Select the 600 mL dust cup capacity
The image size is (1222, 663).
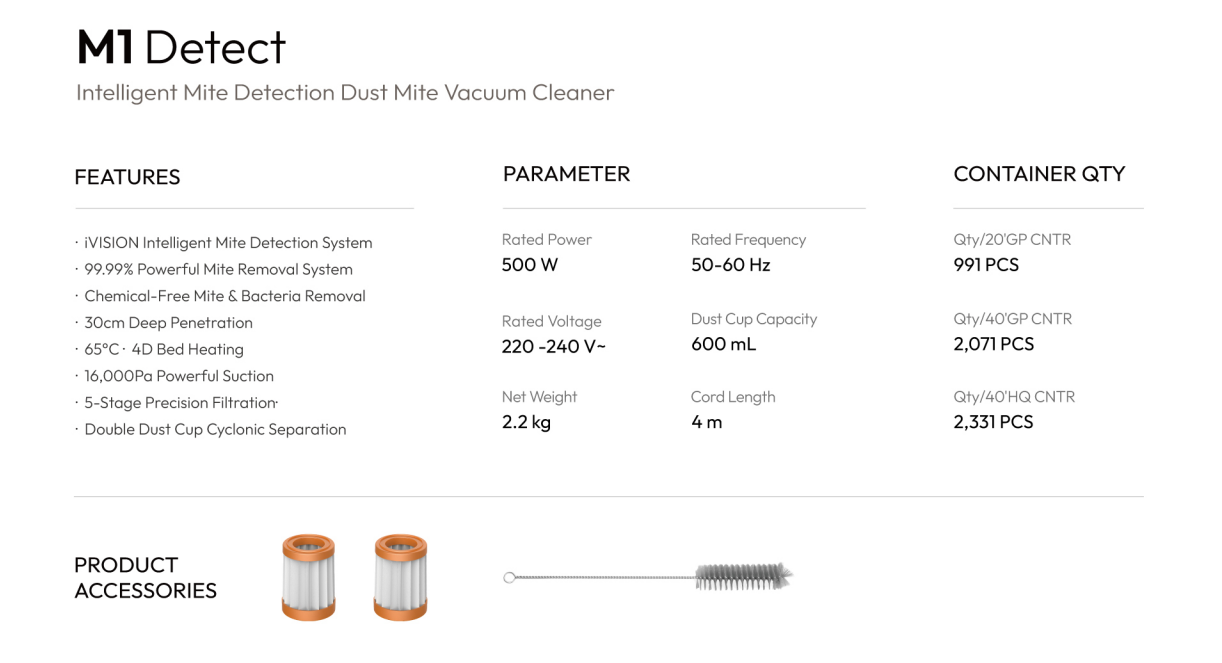[723, 344]
